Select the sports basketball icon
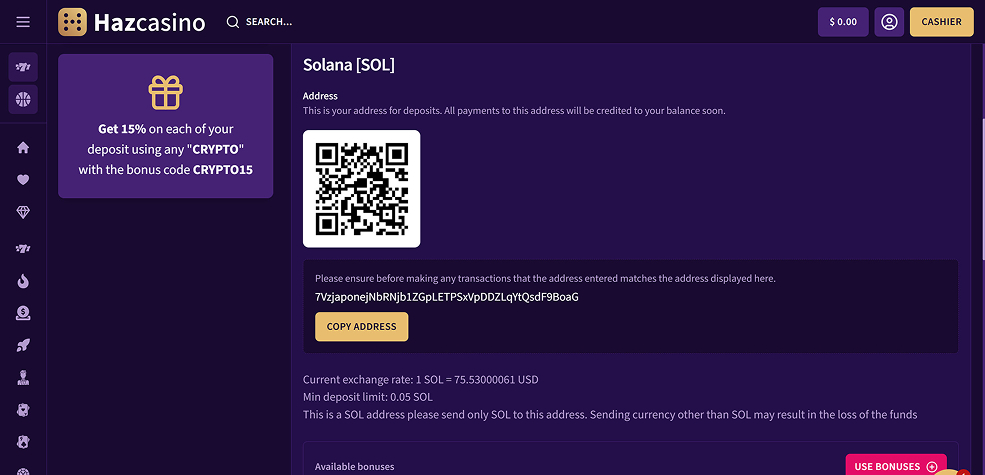Screen dimensions: 985x475 [x=23, y=99]
